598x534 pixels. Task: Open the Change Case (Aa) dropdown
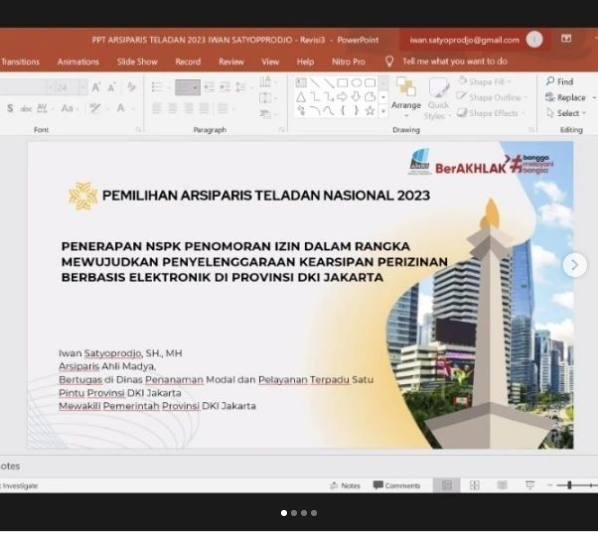click(x=69, y=109)
